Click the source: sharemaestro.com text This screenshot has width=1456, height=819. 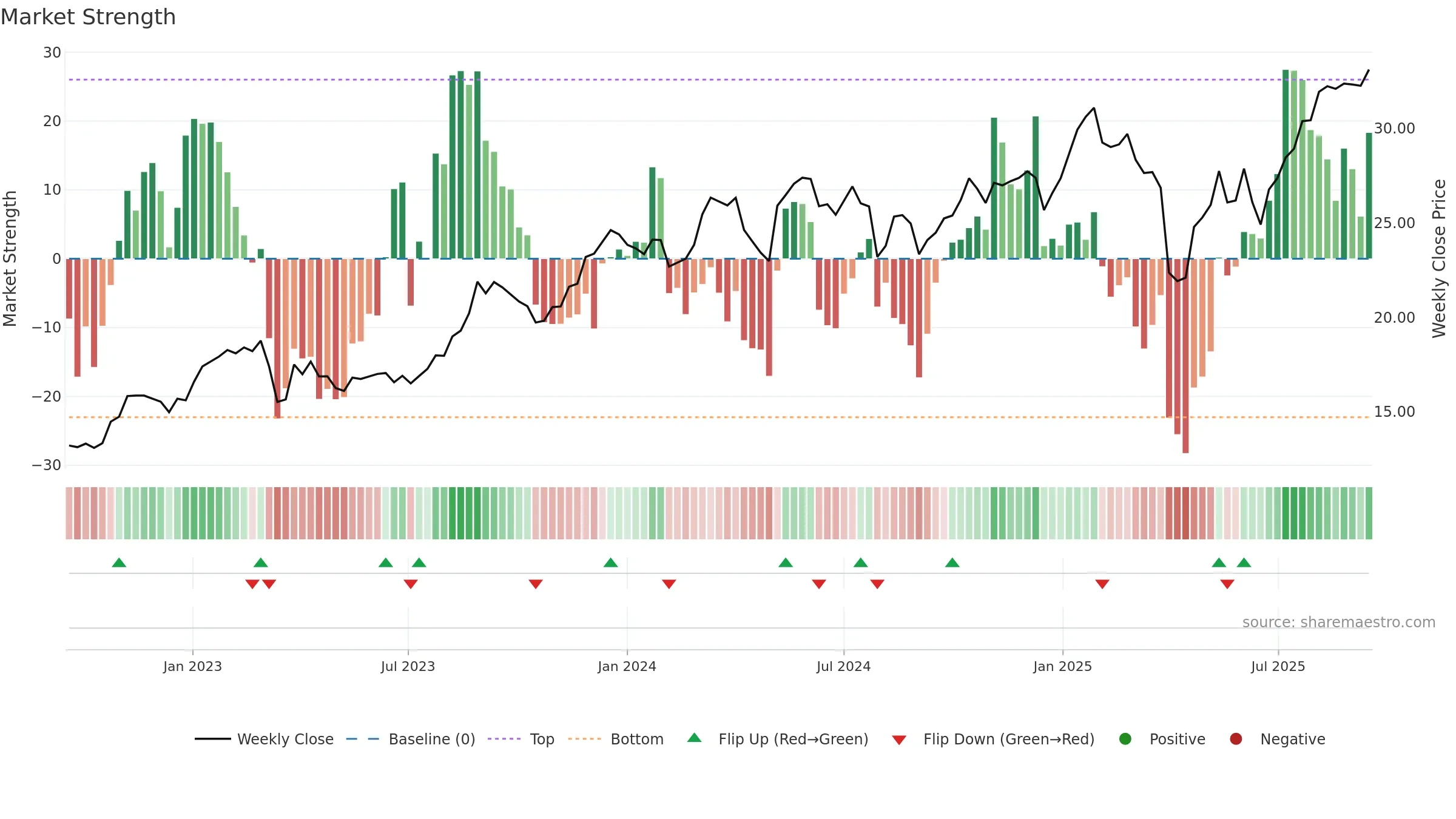tap(1339, 622)
